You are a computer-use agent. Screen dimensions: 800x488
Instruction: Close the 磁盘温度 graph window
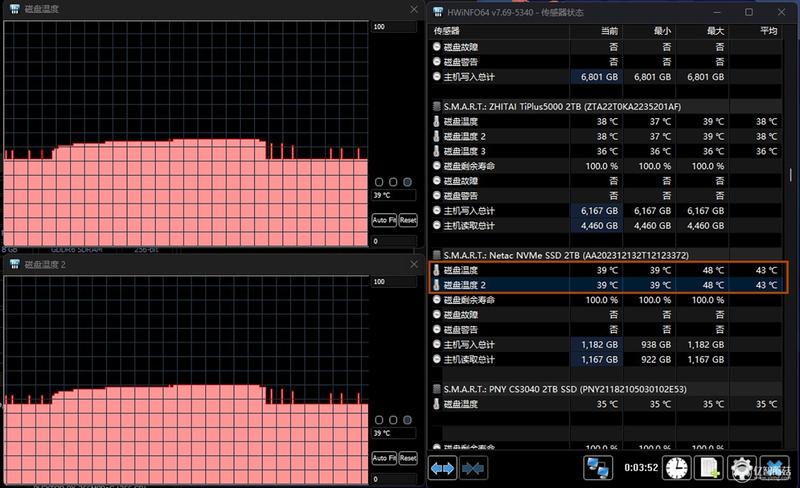click(x=414, y=9)
